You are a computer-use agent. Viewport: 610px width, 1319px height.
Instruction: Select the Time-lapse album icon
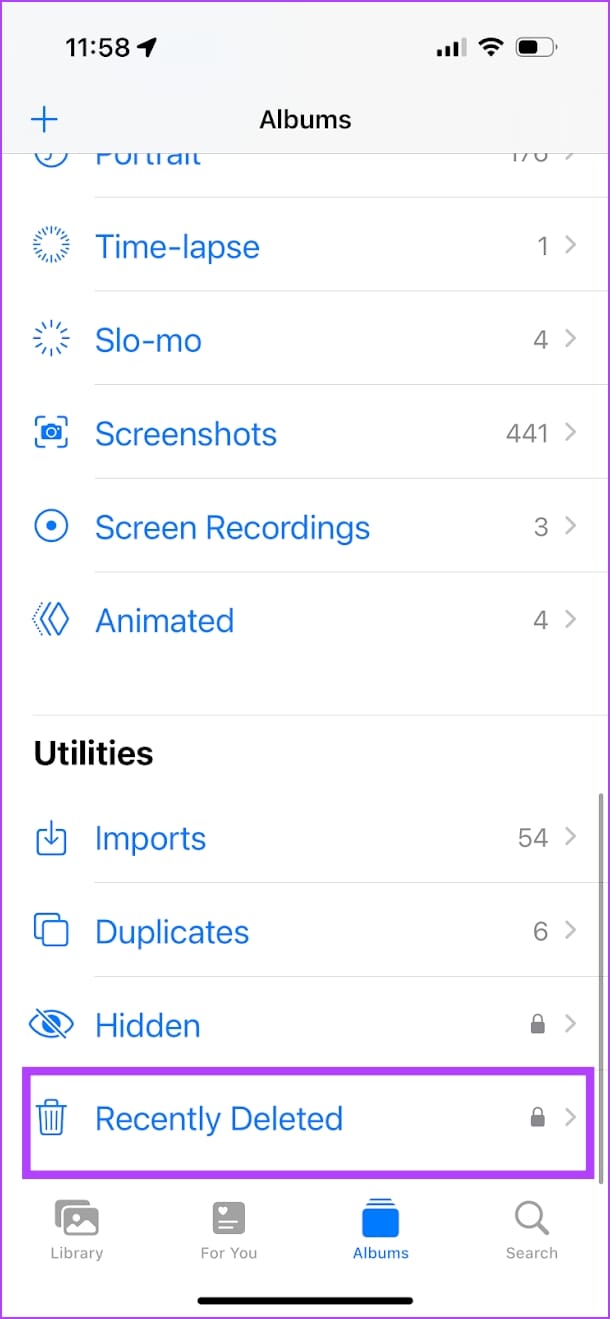coord(51,243)
